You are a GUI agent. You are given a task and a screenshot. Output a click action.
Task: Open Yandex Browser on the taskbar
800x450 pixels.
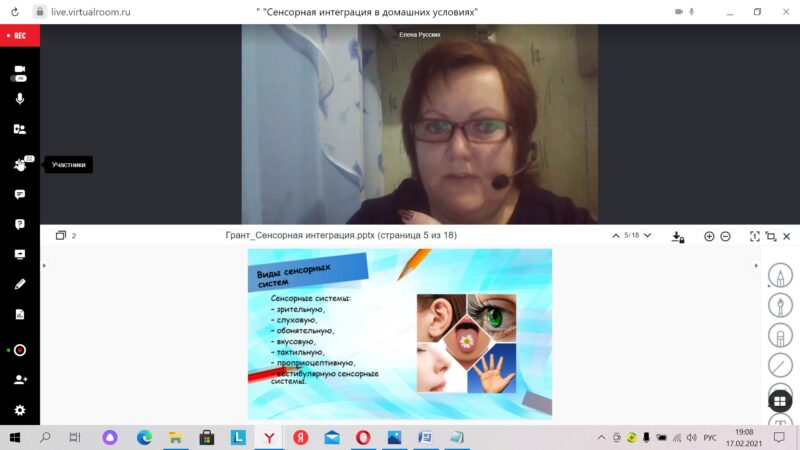[x=269, y=437]
